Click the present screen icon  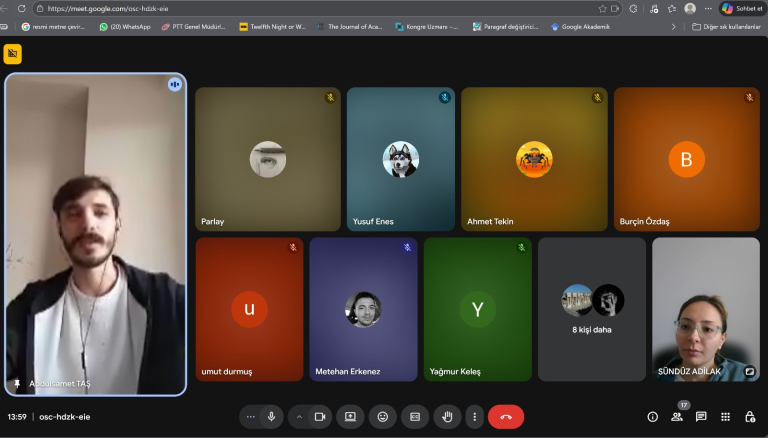(350, 416)
